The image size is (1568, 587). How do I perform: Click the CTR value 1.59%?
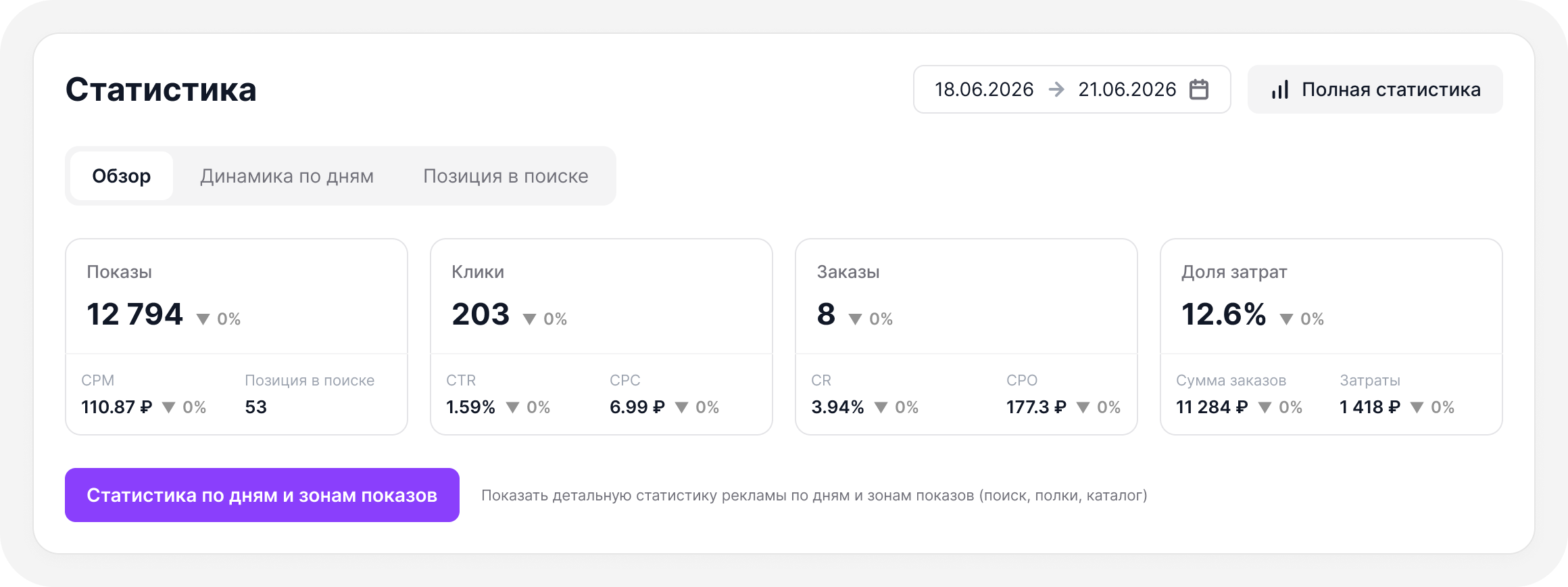(x=470, y=407)
